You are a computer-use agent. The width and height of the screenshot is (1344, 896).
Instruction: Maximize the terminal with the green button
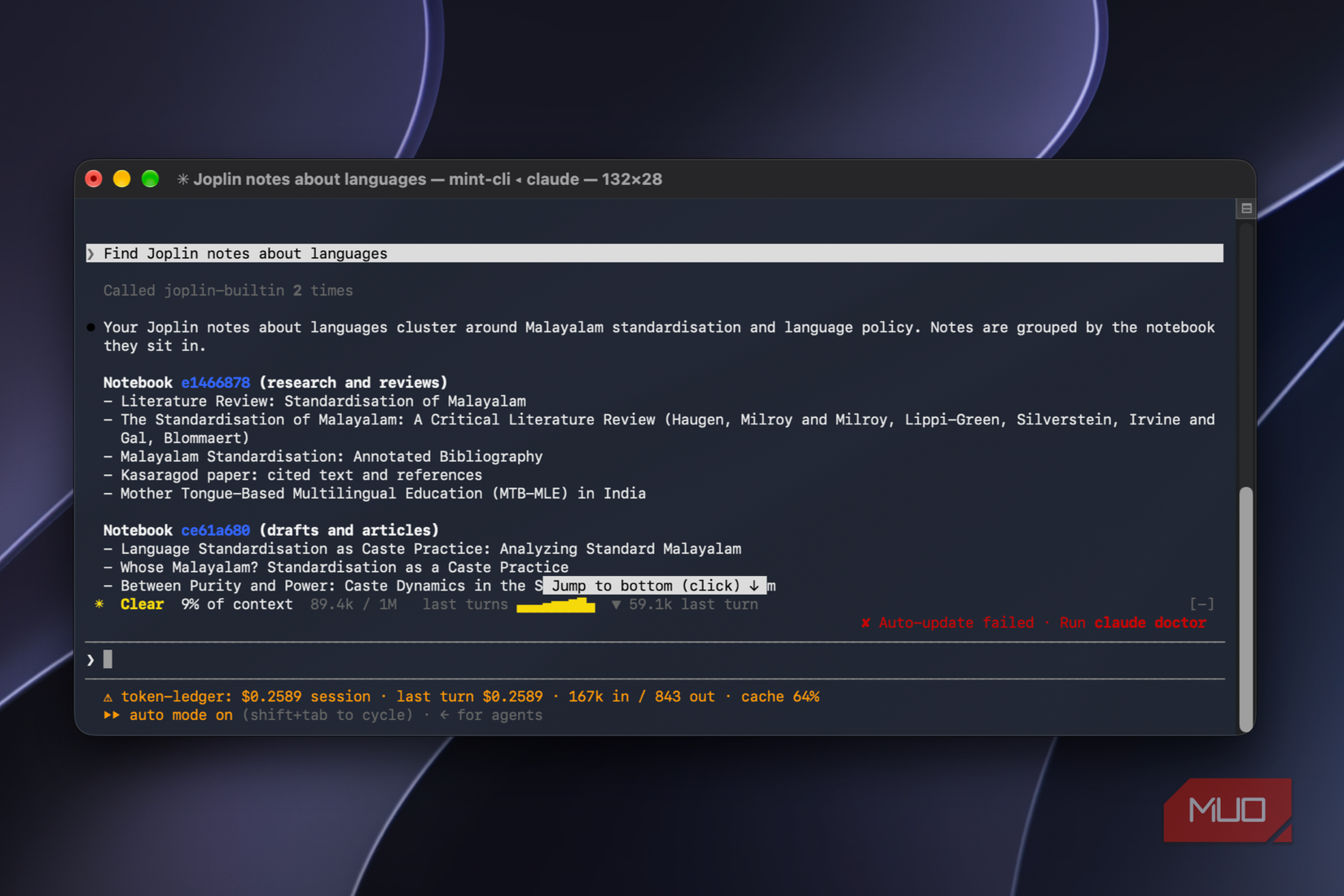pyautogui.click(x=150, y=178)
